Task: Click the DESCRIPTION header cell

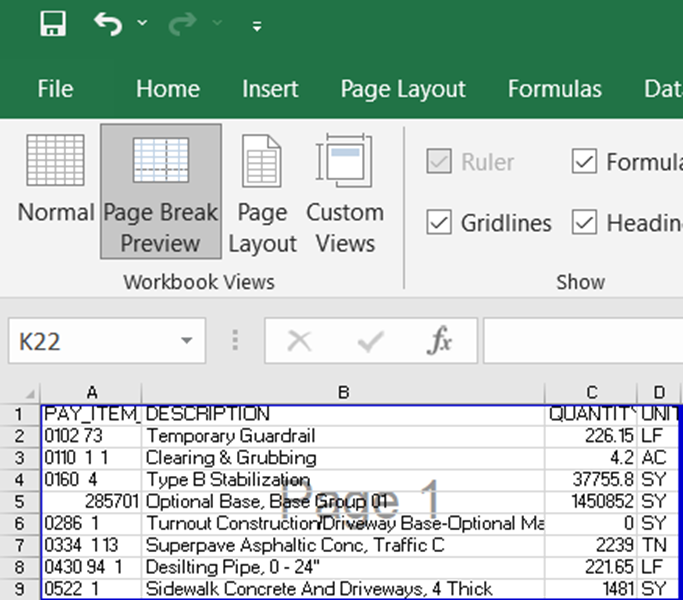Action: point(343,414)
